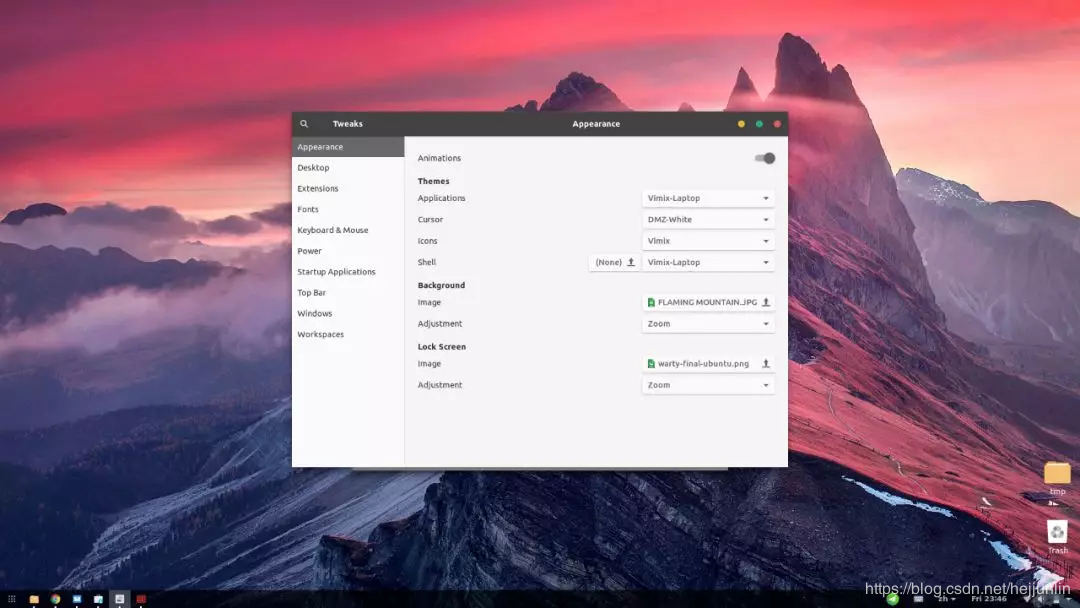The height and width of the screenshot is (608, 1080).
Task: Maximize Tweaks with the green button
Action: tap(759, 124)
